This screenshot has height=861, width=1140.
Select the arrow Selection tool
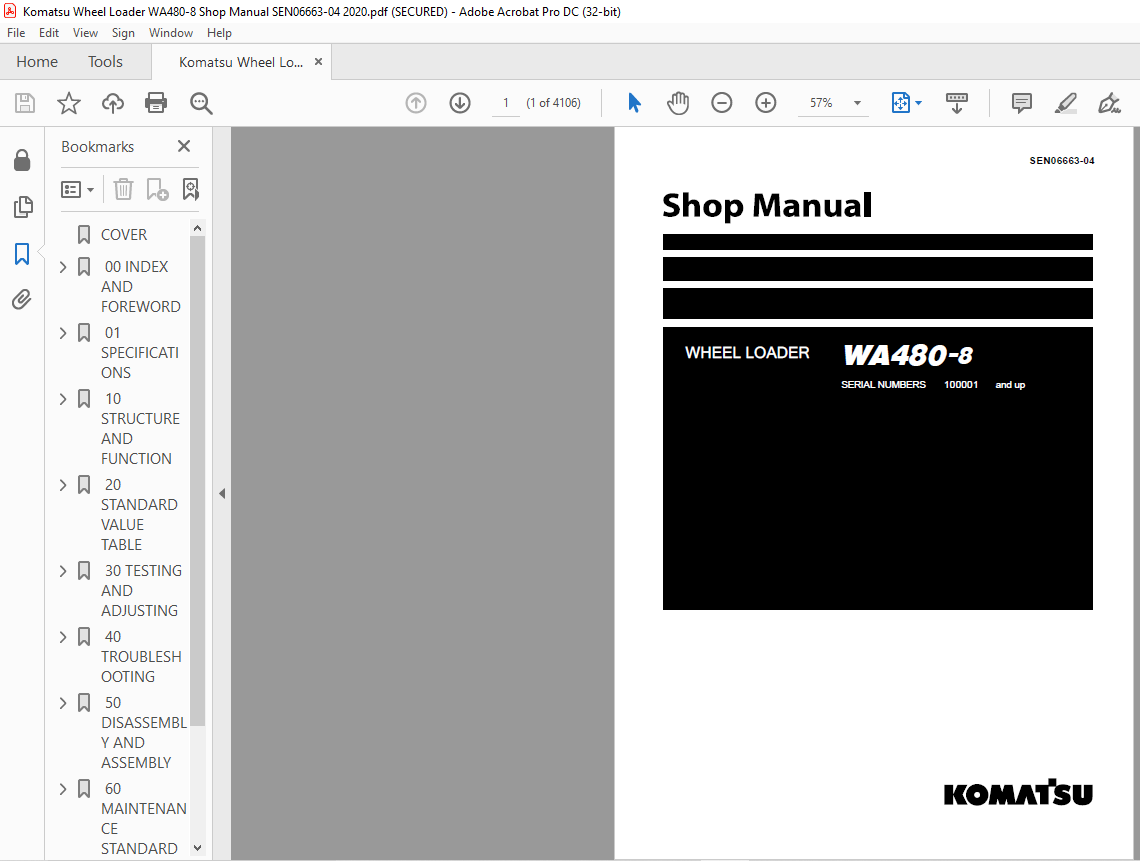pos(634,103)
